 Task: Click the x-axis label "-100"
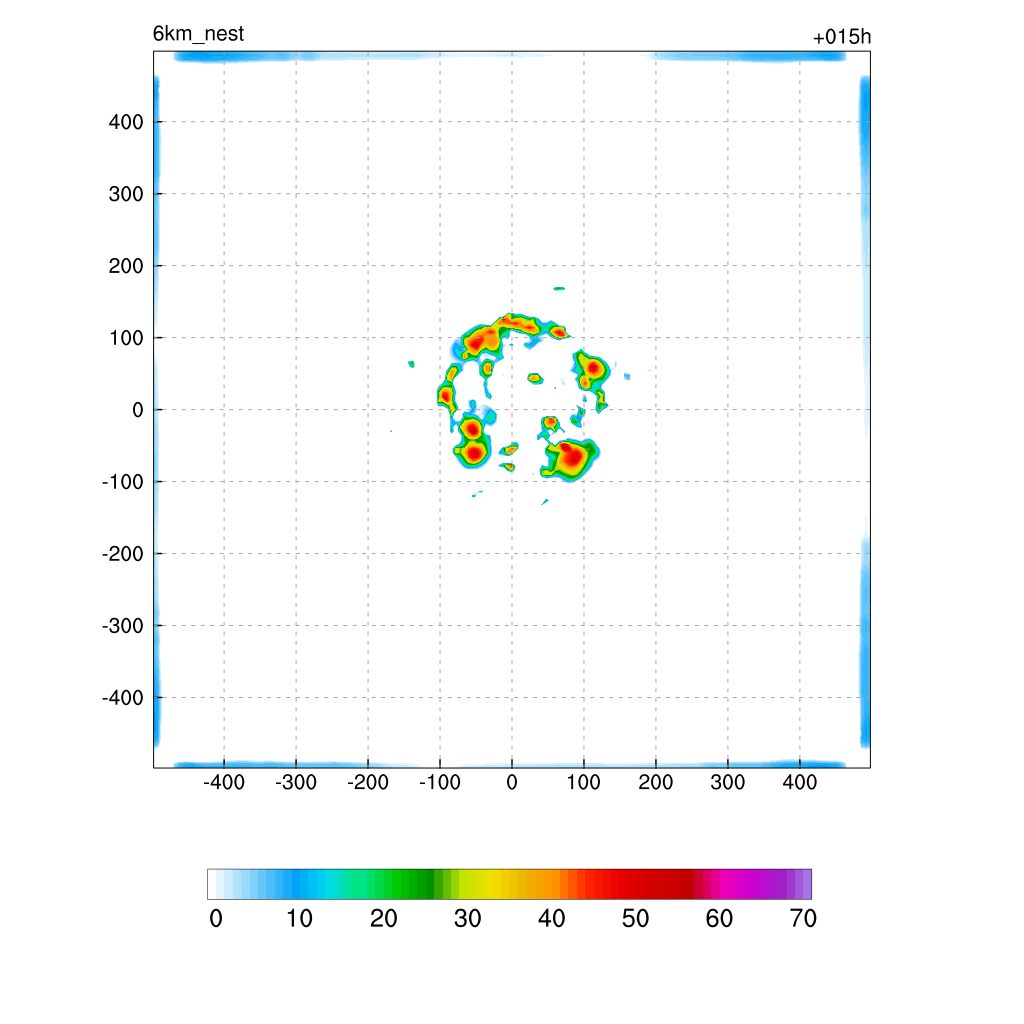[x=440, y=782]
